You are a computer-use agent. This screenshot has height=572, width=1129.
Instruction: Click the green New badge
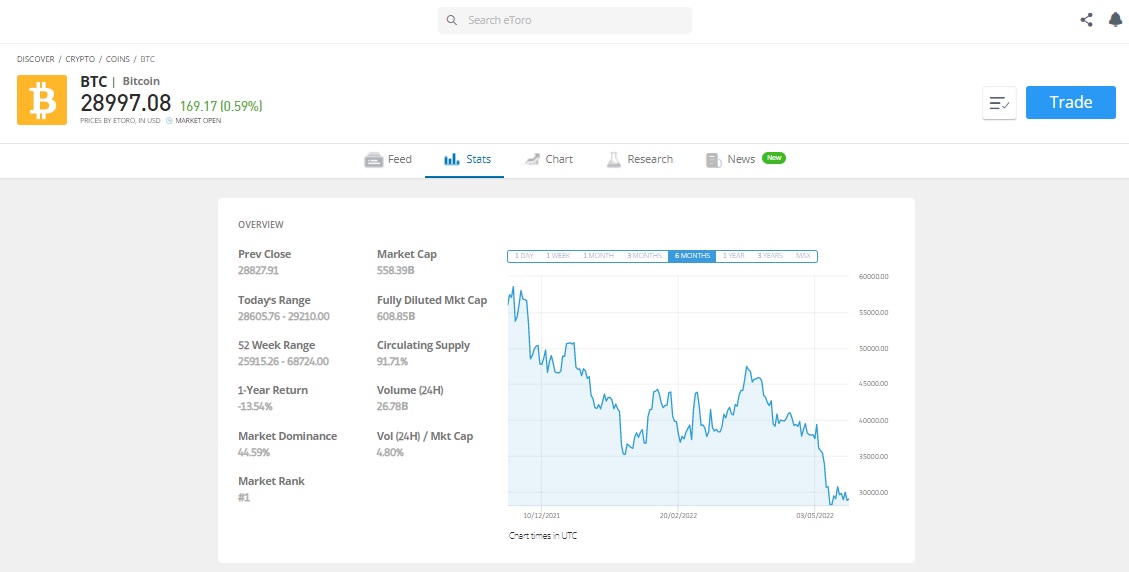click(x=774, y=157)
